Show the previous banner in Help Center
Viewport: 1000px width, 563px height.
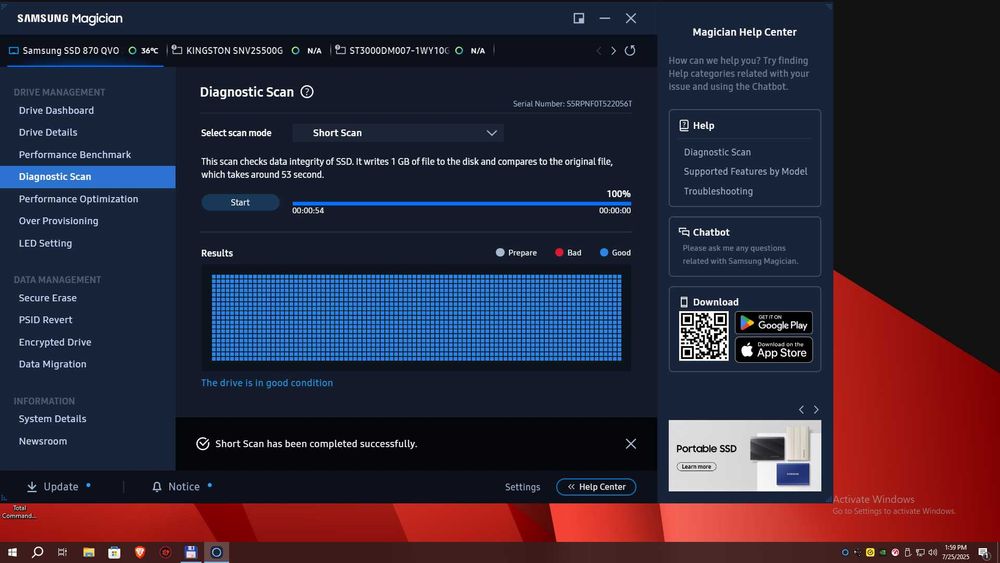(801, 410)
